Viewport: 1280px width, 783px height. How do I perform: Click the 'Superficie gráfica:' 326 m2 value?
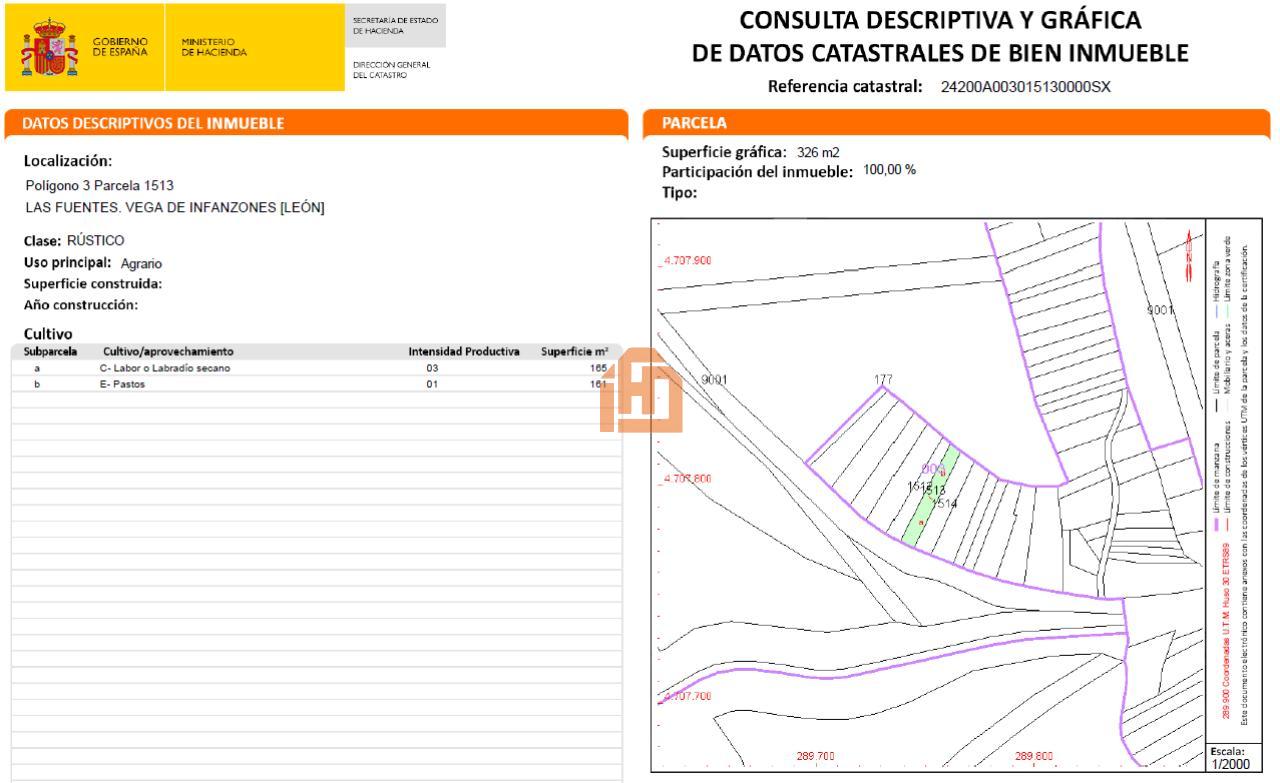pos(818,153)
